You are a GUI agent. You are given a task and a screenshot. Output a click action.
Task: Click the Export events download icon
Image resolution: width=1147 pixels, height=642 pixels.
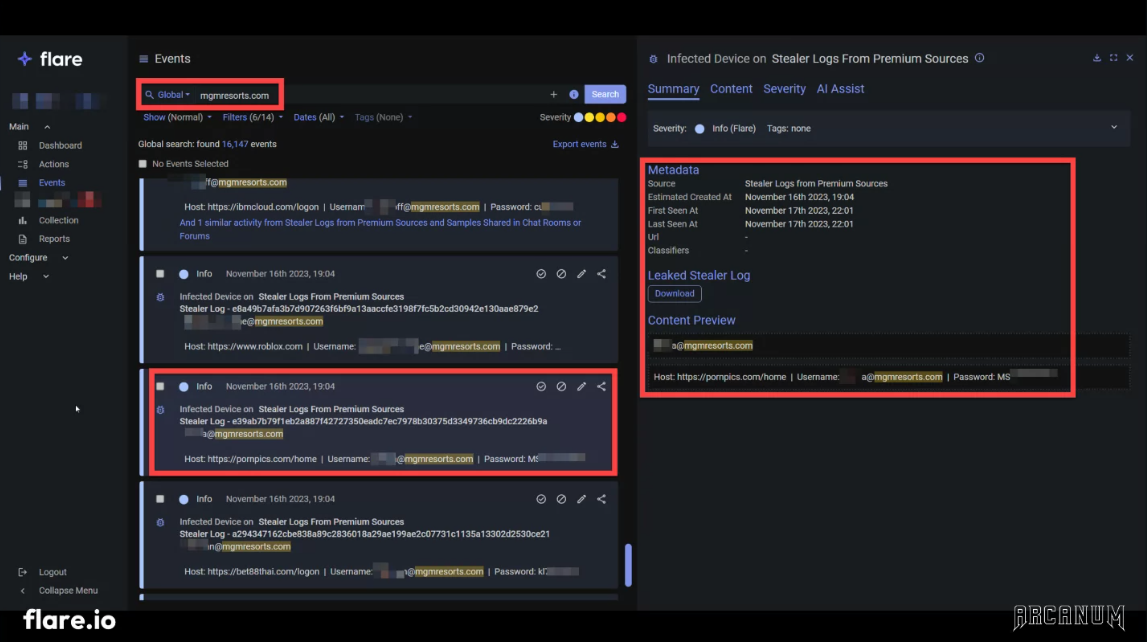coord(614,145)
